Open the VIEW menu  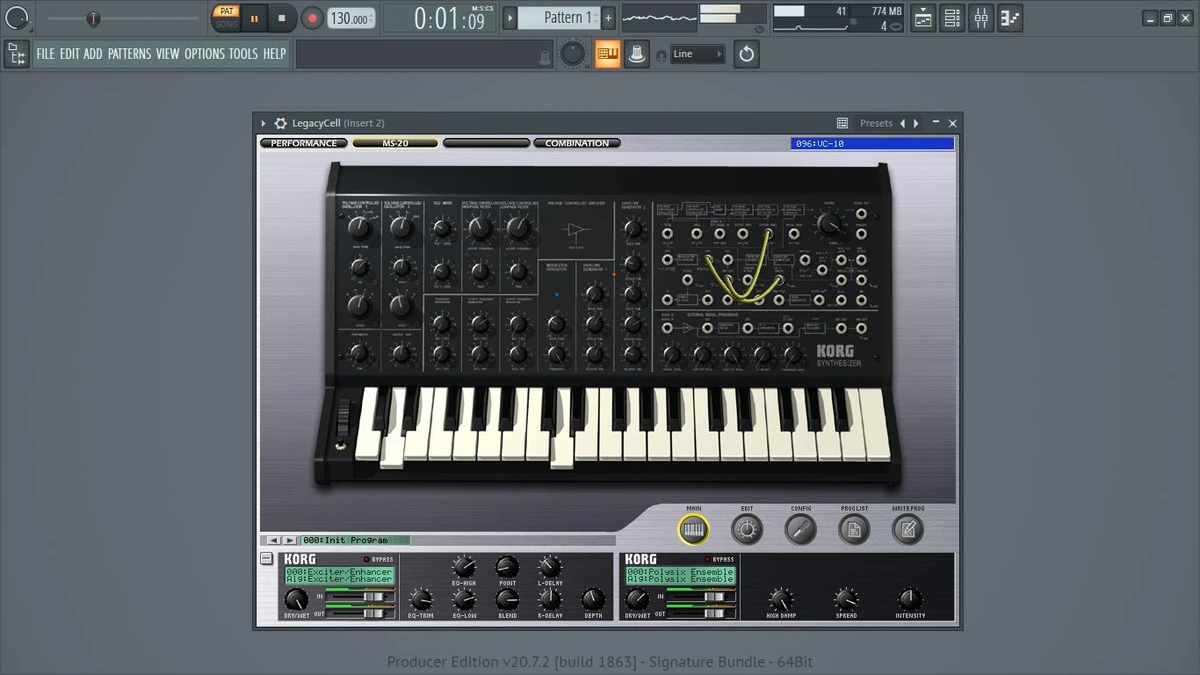(168, 54)
